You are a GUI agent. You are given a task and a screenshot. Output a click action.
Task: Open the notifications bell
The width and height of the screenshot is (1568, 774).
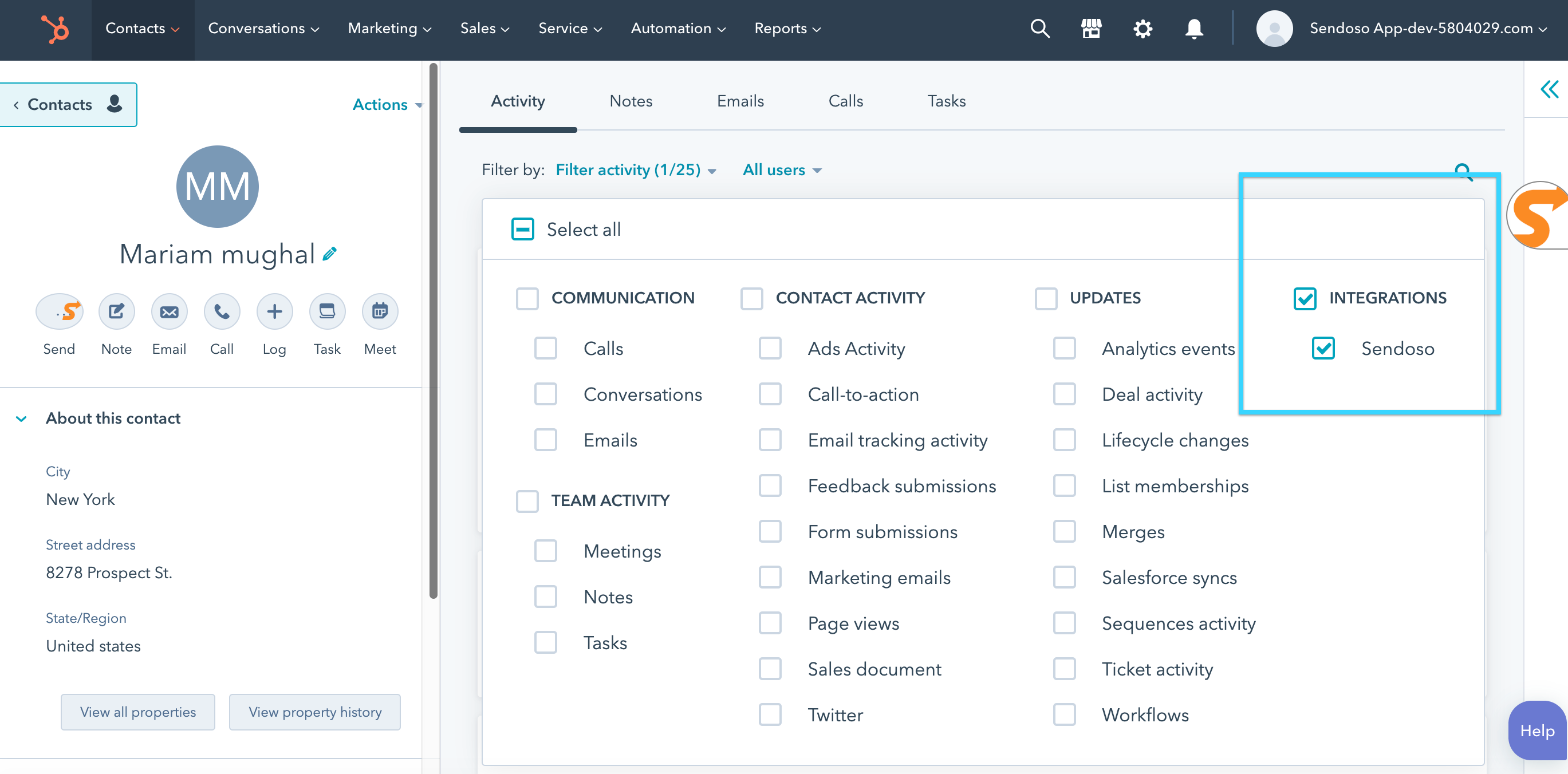(x=1193, y=29)
